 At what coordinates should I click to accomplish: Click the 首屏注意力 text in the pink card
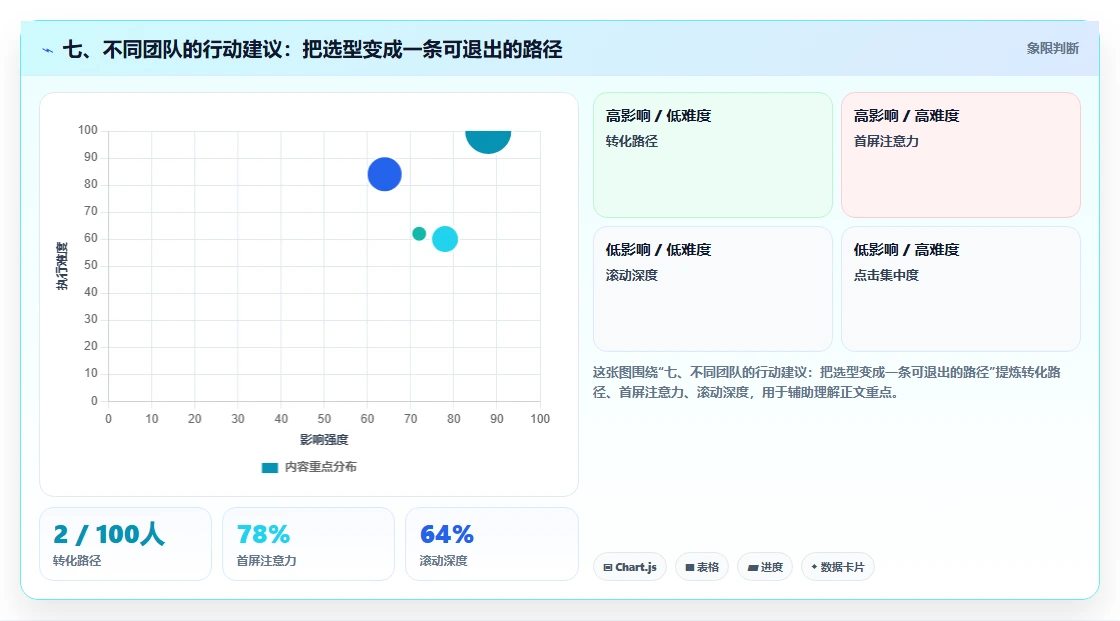click(x=886, y=141)
